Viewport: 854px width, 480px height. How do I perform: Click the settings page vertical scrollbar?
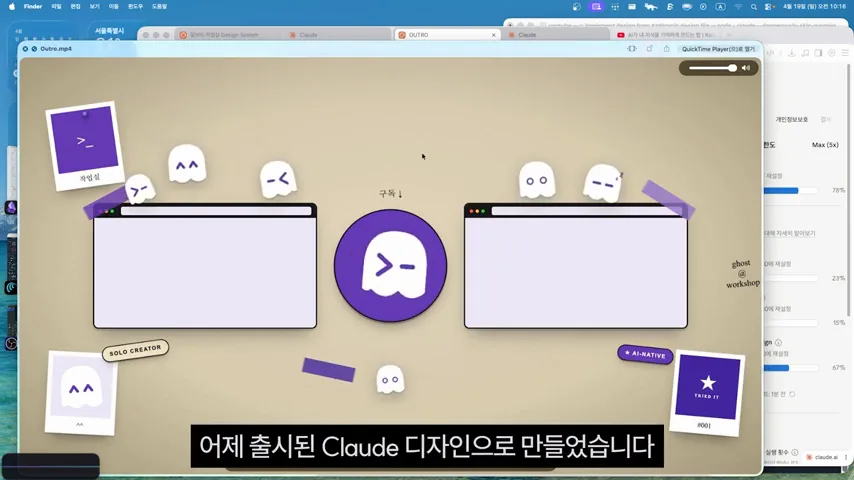tap(849, 188)
